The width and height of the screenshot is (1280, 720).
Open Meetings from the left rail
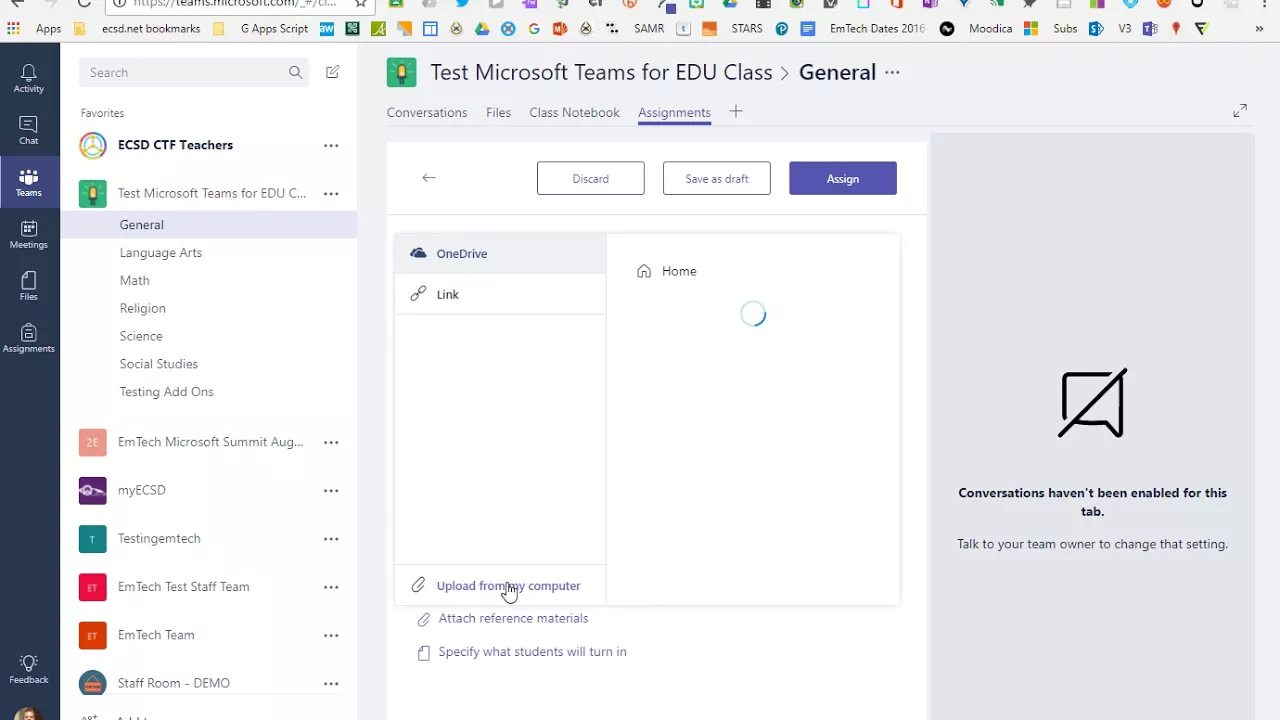[29, 234]
